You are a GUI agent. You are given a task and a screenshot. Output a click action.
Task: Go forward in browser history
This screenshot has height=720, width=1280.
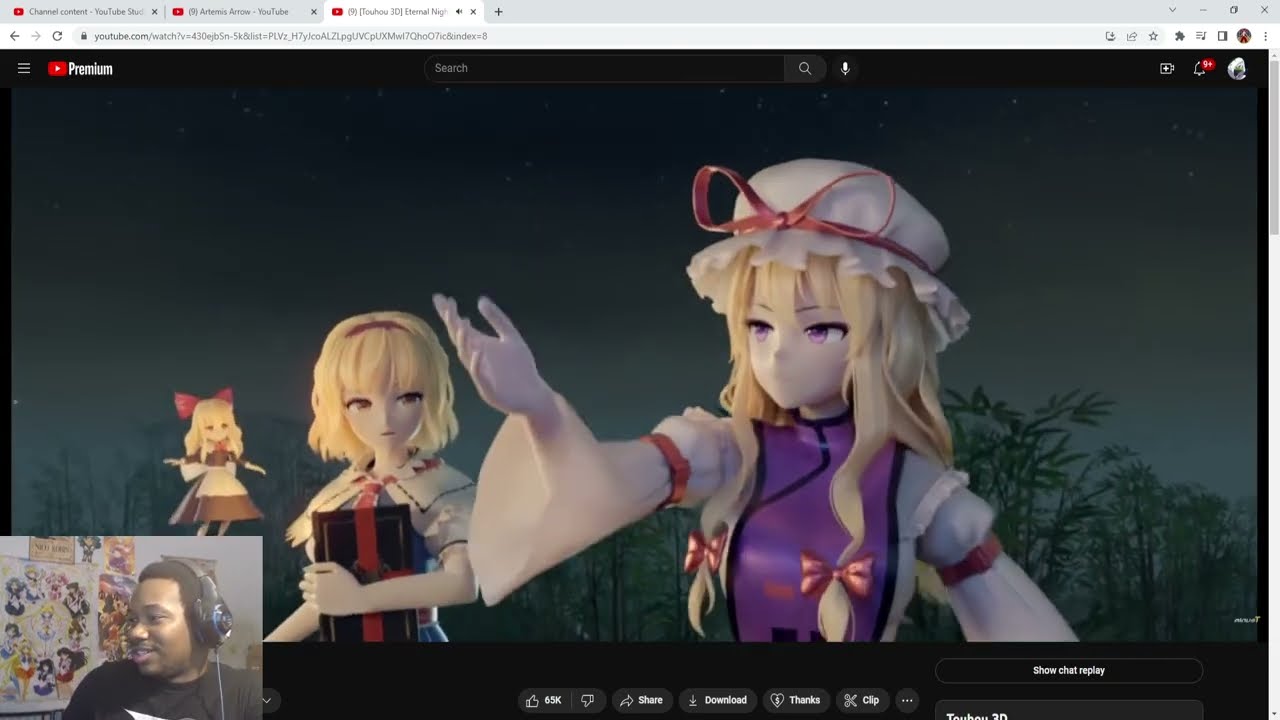tap(36, 36)
